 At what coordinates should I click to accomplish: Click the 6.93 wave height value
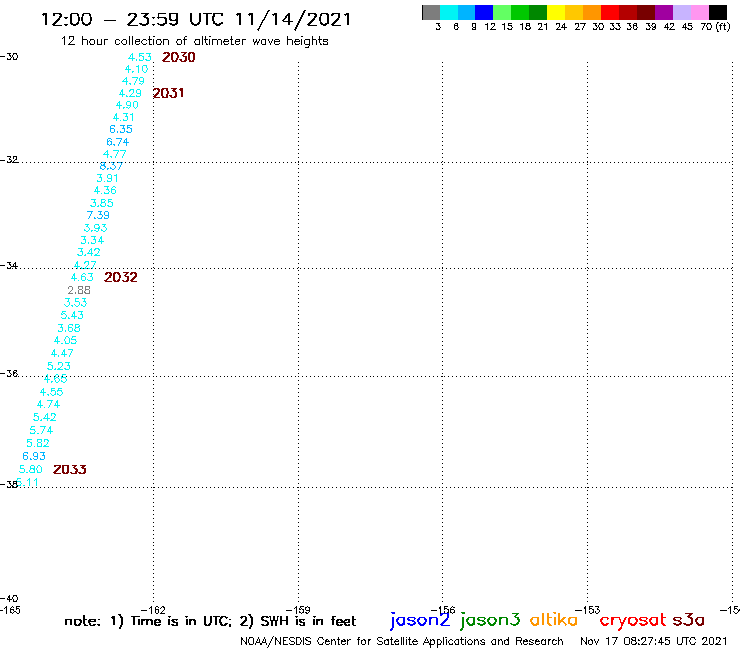[34, 456]
